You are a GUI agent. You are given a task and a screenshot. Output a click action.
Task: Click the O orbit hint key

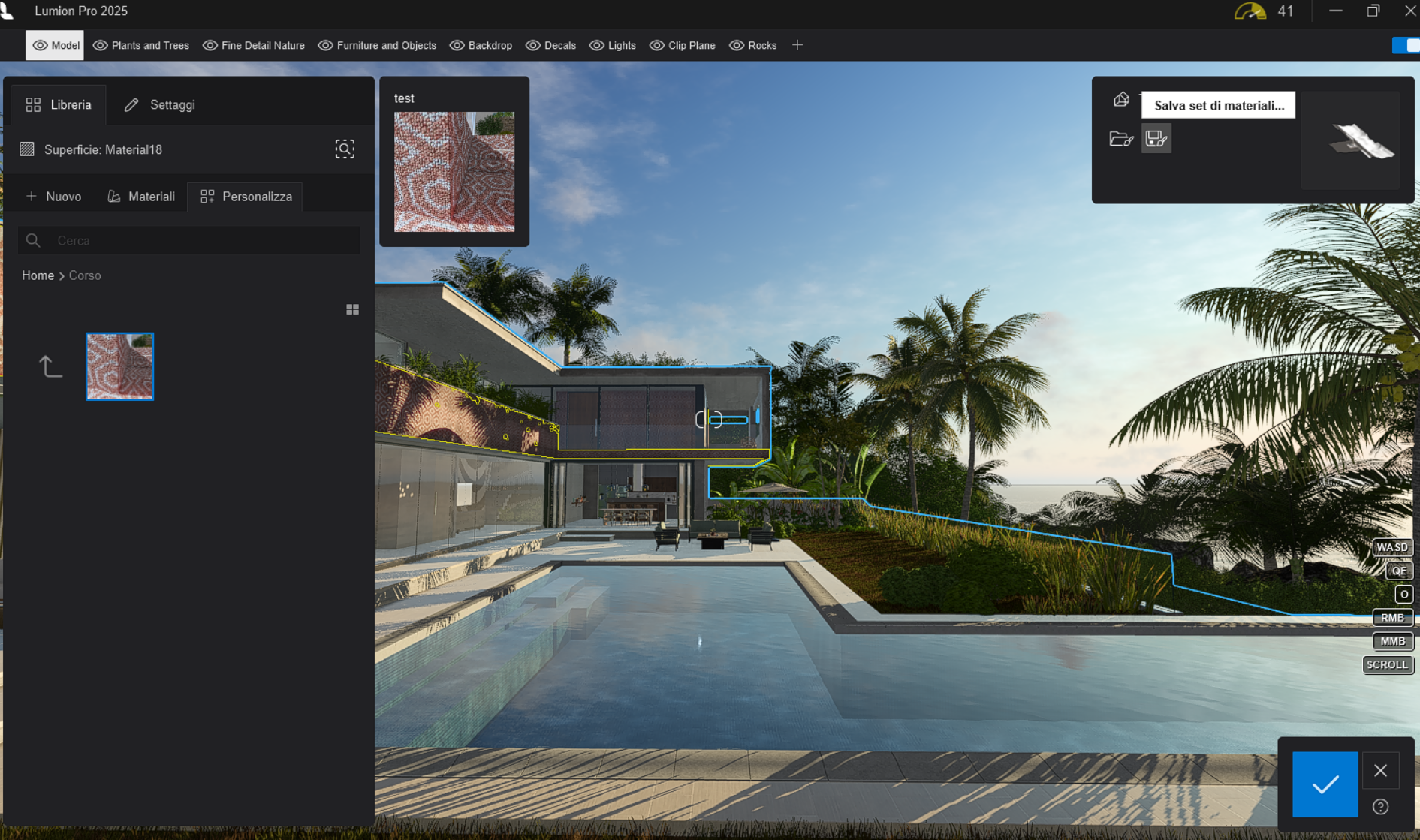point(1404,594)
